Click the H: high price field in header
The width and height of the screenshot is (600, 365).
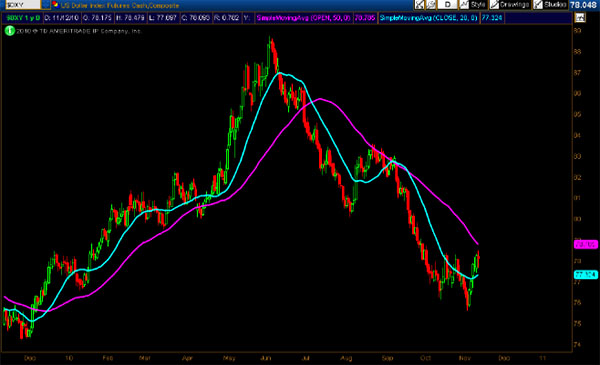pyautogui.click(x=130, y=18)
